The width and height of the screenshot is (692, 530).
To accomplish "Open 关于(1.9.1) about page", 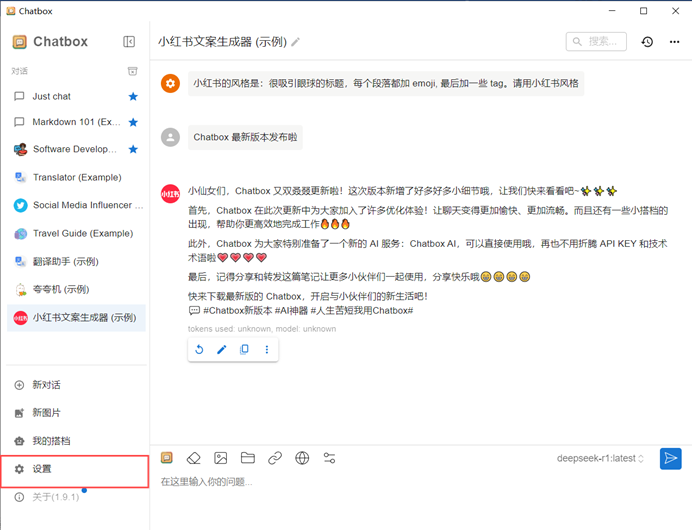I will [x=76, y=497].
